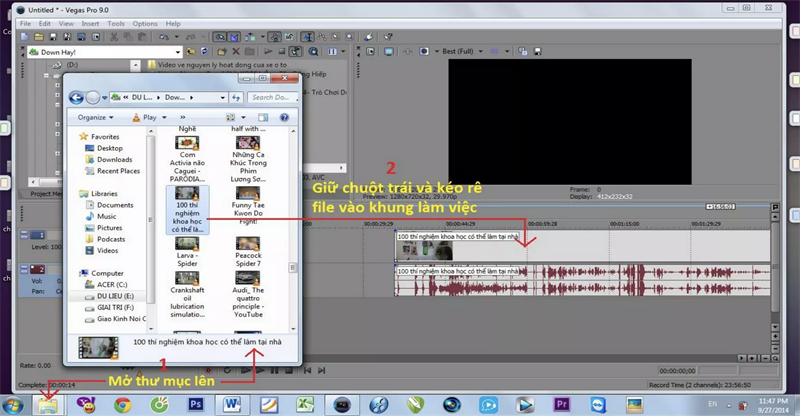
Task: Click the Word icon on the taskbar
Action: (232, 405)
